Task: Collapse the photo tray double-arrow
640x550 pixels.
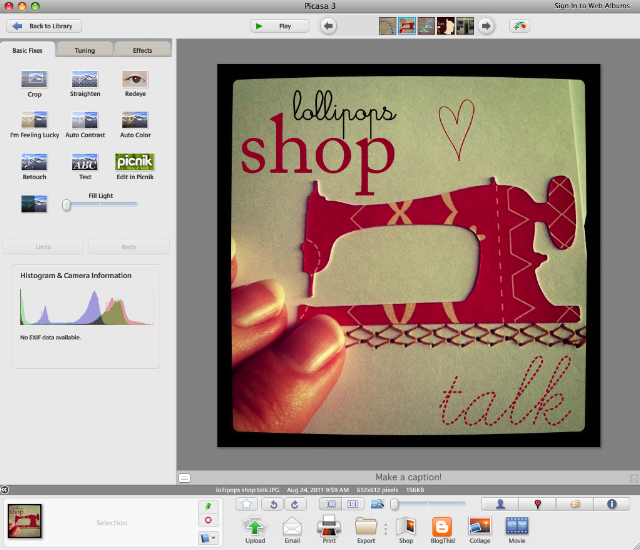Action: click(x=4, y=490)
